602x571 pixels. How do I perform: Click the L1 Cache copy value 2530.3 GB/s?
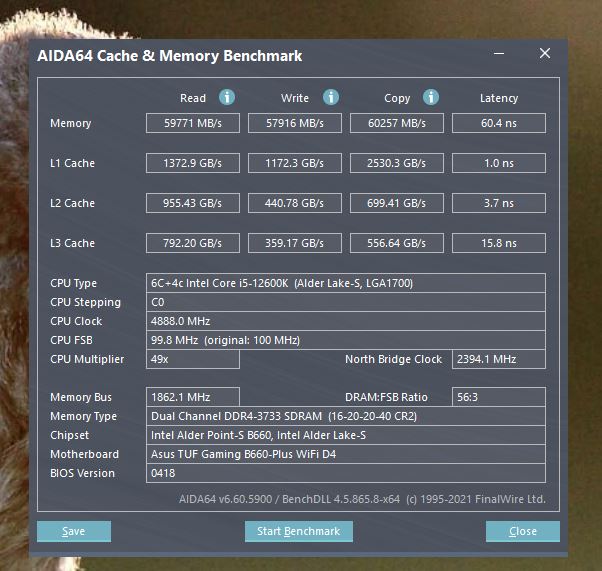click(397, 163)
